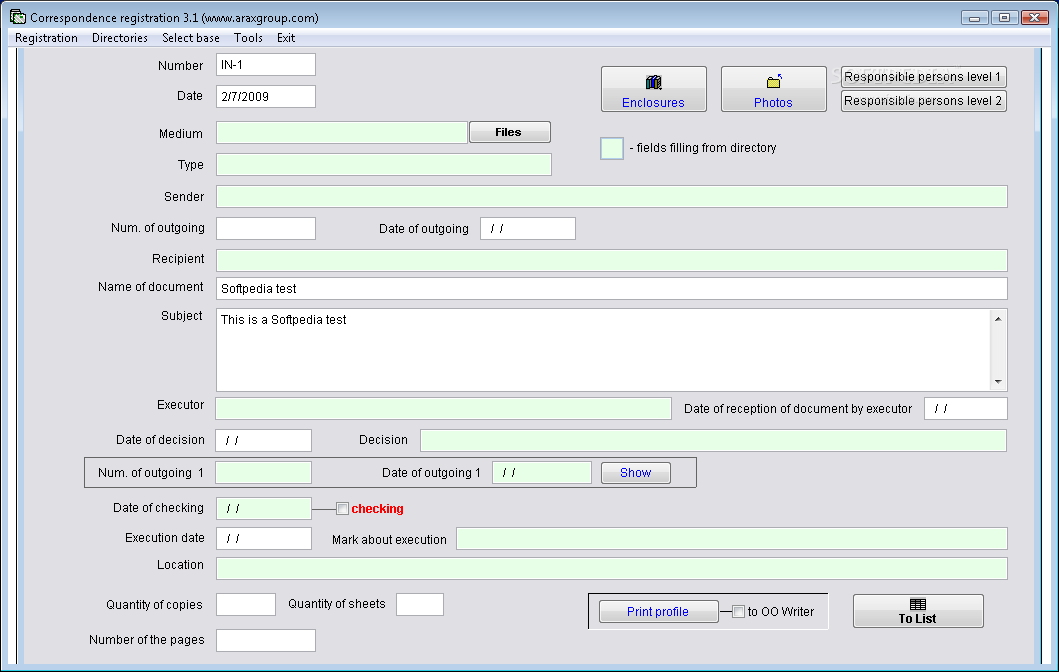Open the Registration menu
This screenshot has width=1059, height=672.
coord(46,38)
